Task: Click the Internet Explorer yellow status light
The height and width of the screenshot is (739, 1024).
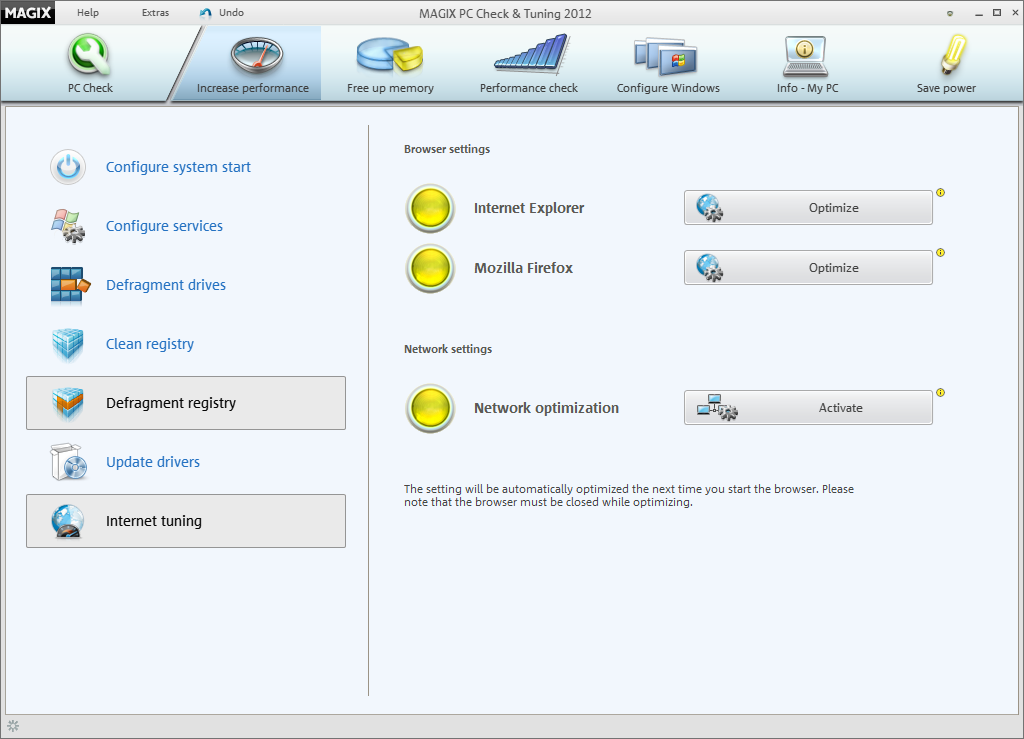Action: (430, 208)
